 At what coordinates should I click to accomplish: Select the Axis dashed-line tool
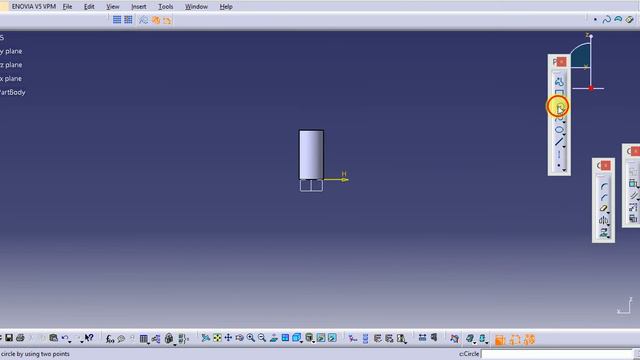coord(558,154)
